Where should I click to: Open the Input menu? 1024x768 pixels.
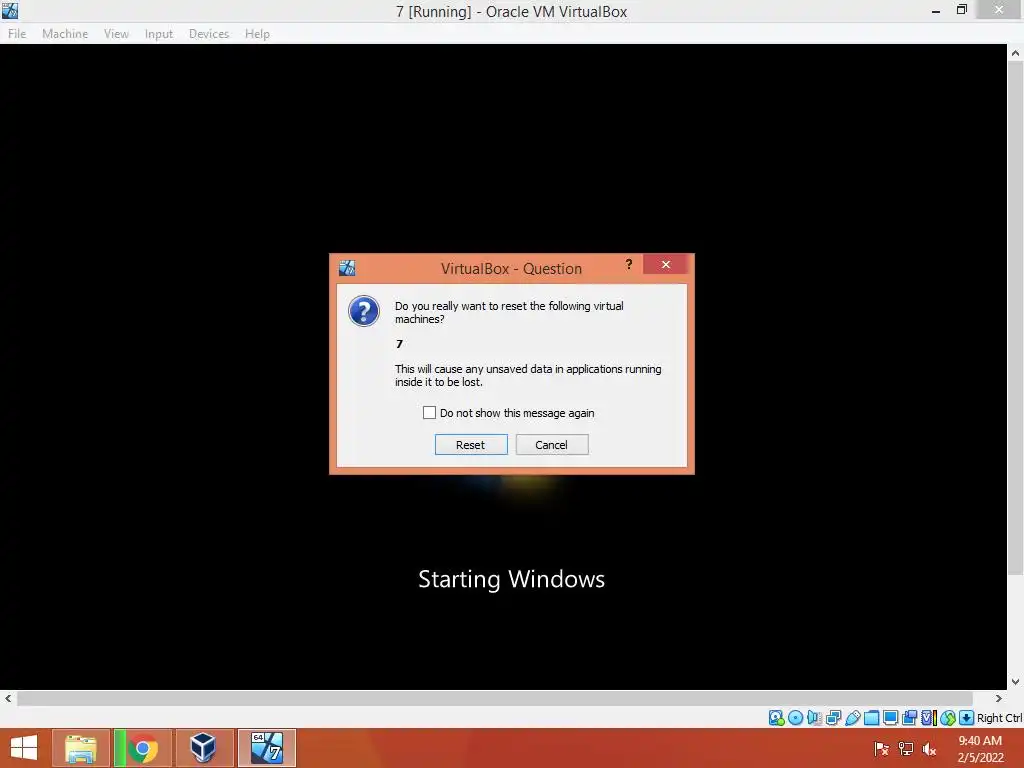(159, 34)
